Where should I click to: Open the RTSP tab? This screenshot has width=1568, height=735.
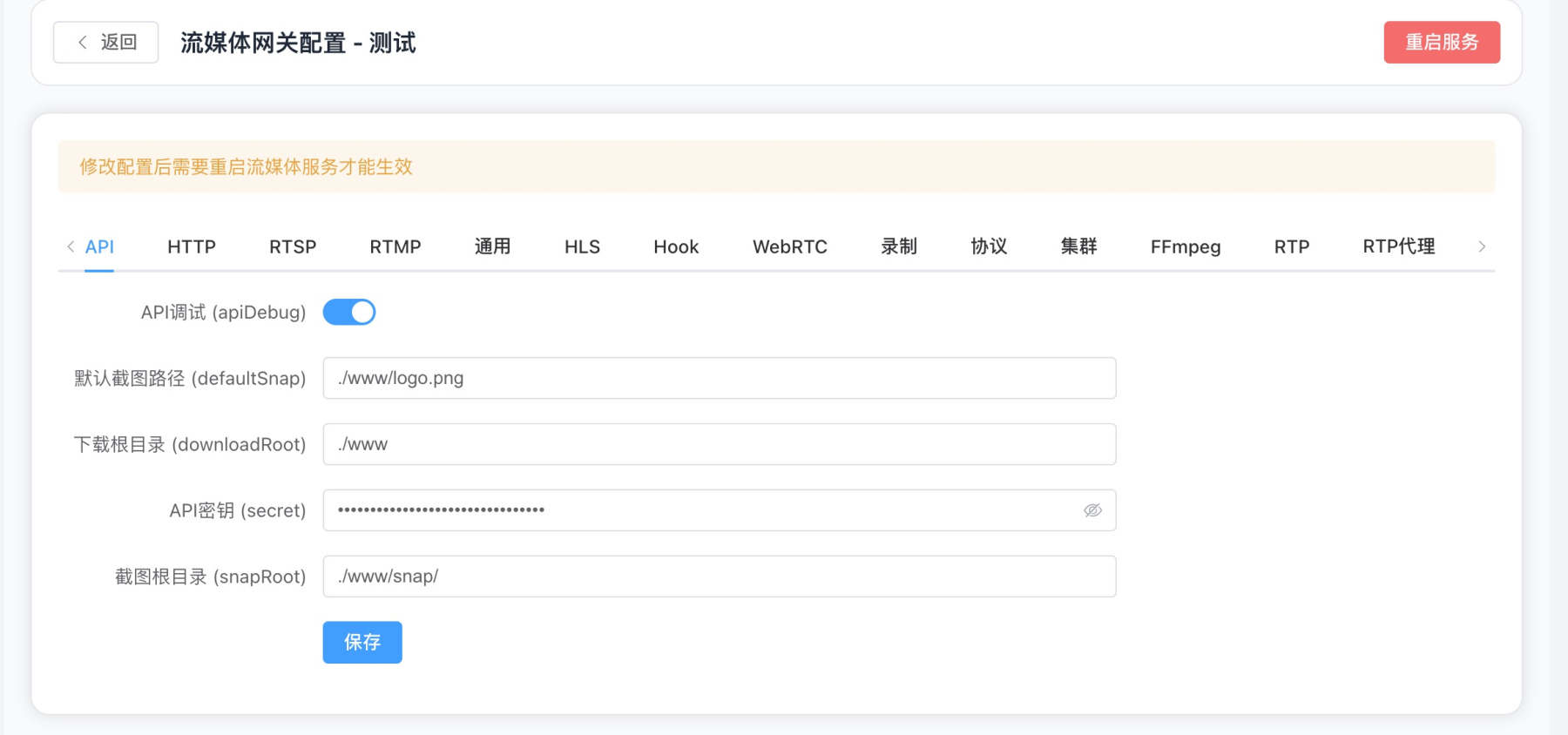[x=293, y=246]
